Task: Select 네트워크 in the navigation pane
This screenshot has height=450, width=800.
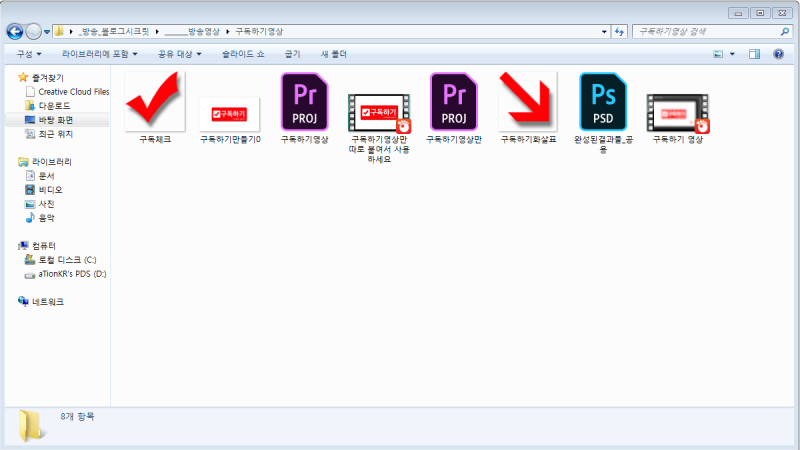Action: 41,302
